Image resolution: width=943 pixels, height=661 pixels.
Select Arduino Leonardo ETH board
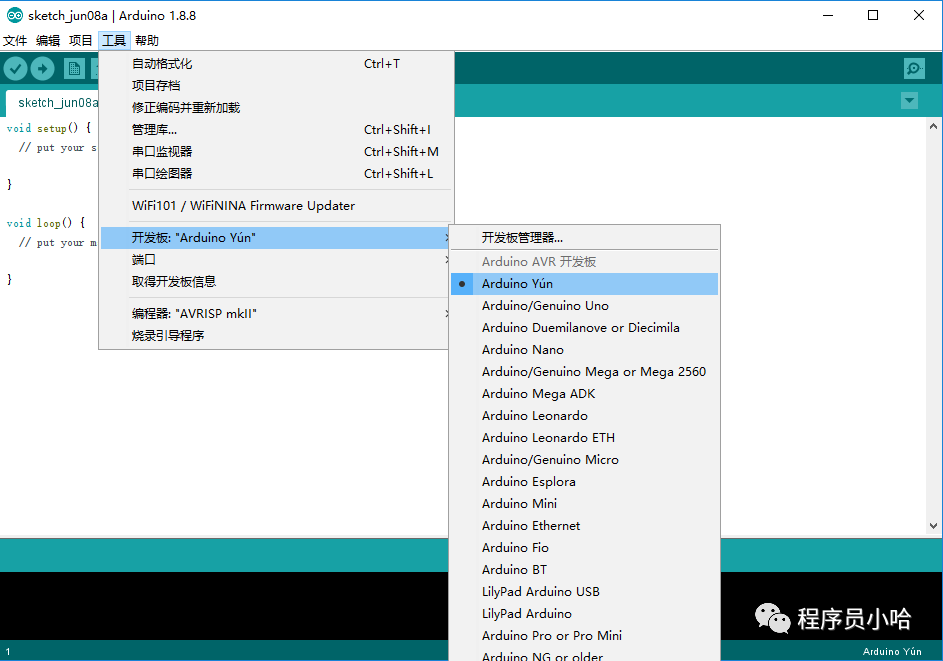[x=548, y=438]
